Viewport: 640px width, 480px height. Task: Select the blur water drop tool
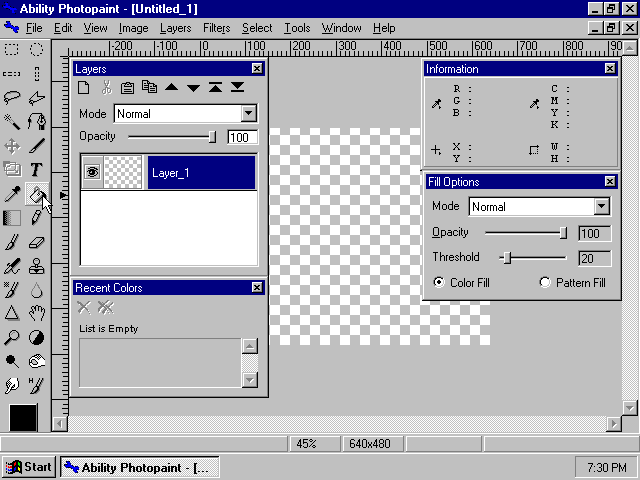tap(36, 290)
